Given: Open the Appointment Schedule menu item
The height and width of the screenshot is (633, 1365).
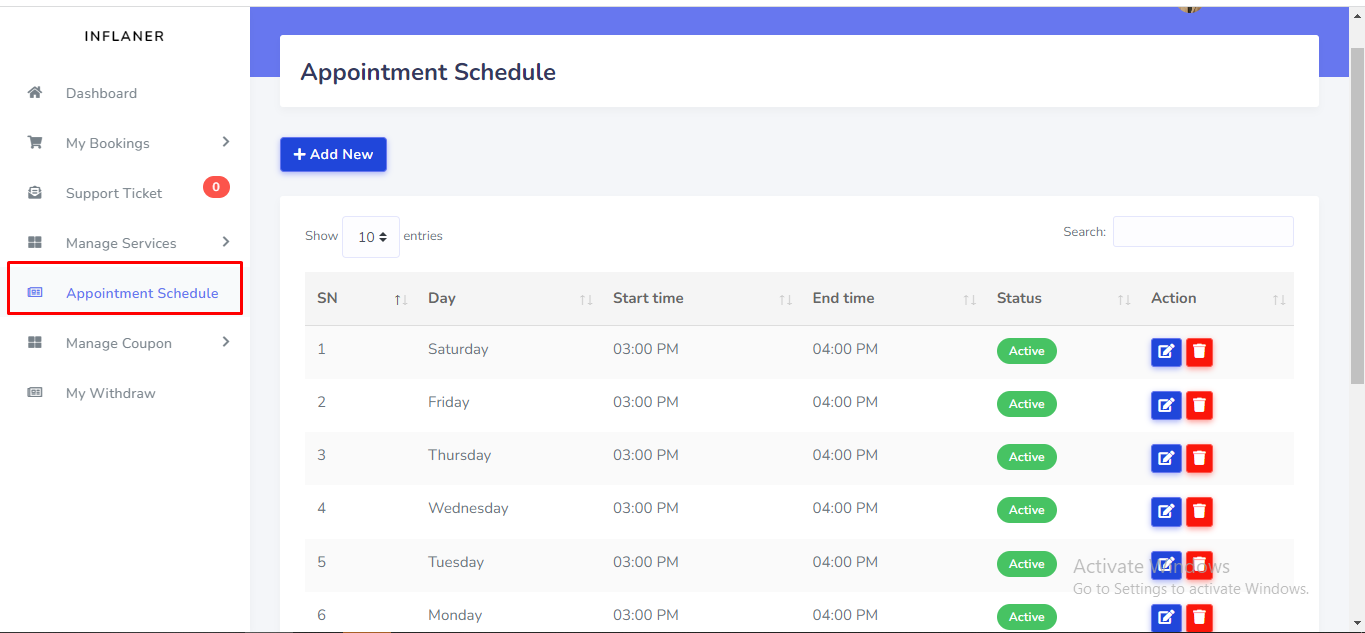Looking at the screenshot, I should coord(141,293).
